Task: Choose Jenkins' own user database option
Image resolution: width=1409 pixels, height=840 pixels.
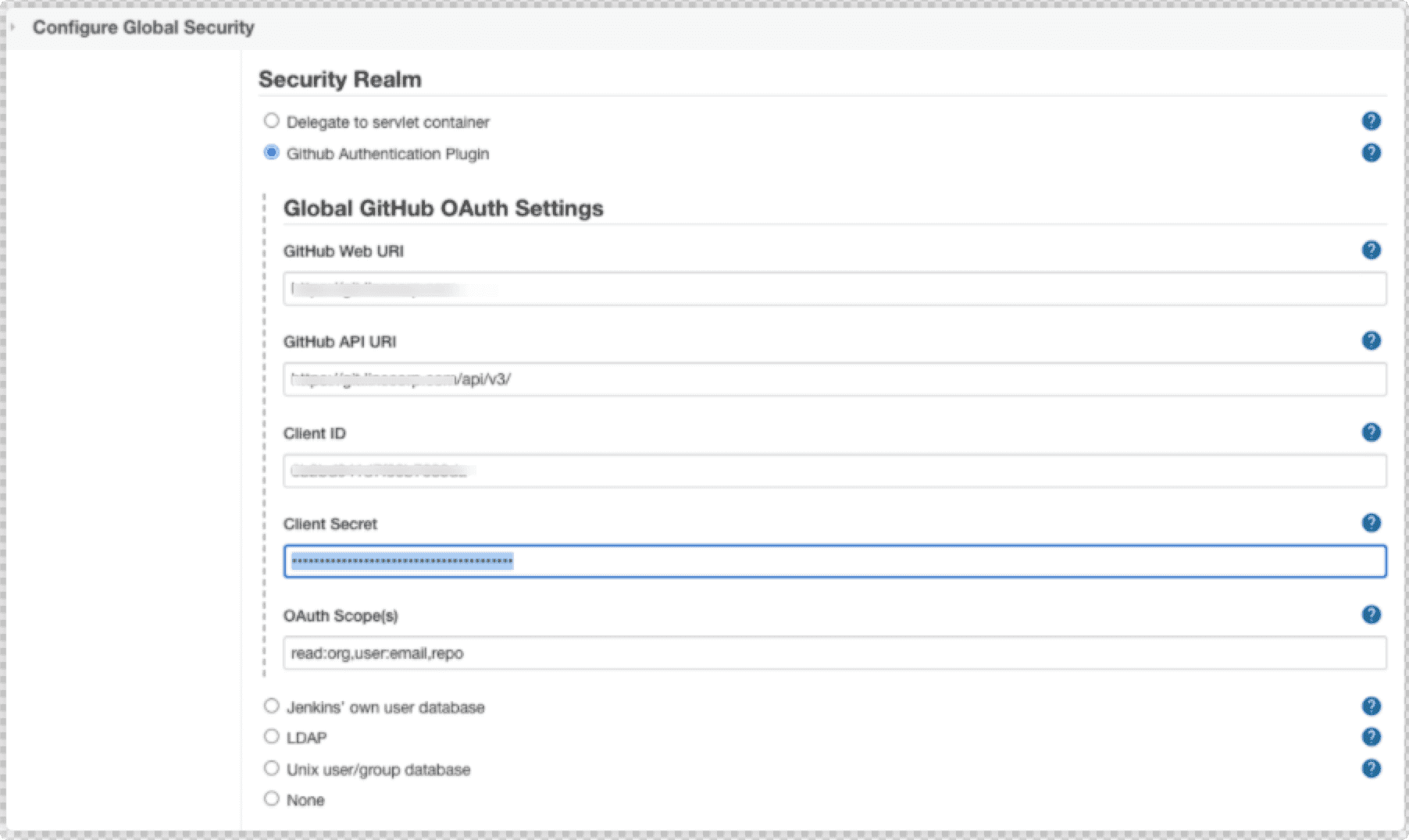Action: pos(271,707)
